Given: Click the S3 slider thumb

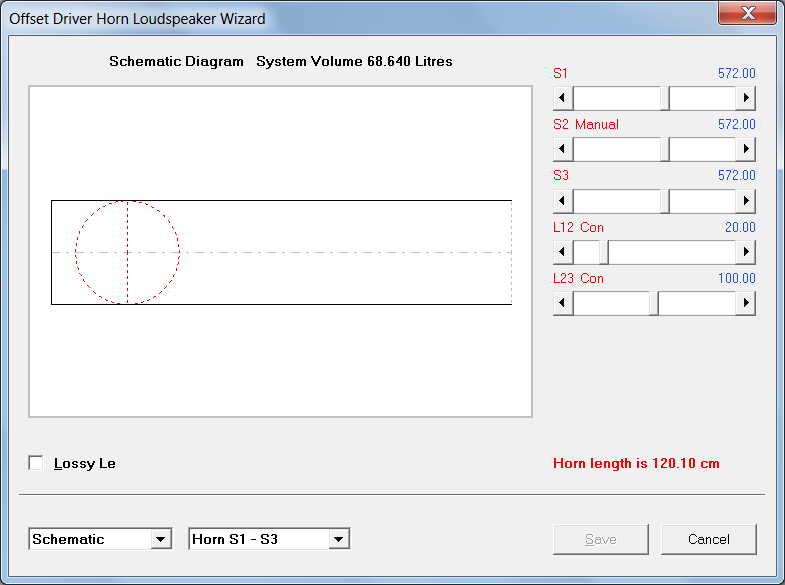Looking at the screenshot, I should pos(665,201).
